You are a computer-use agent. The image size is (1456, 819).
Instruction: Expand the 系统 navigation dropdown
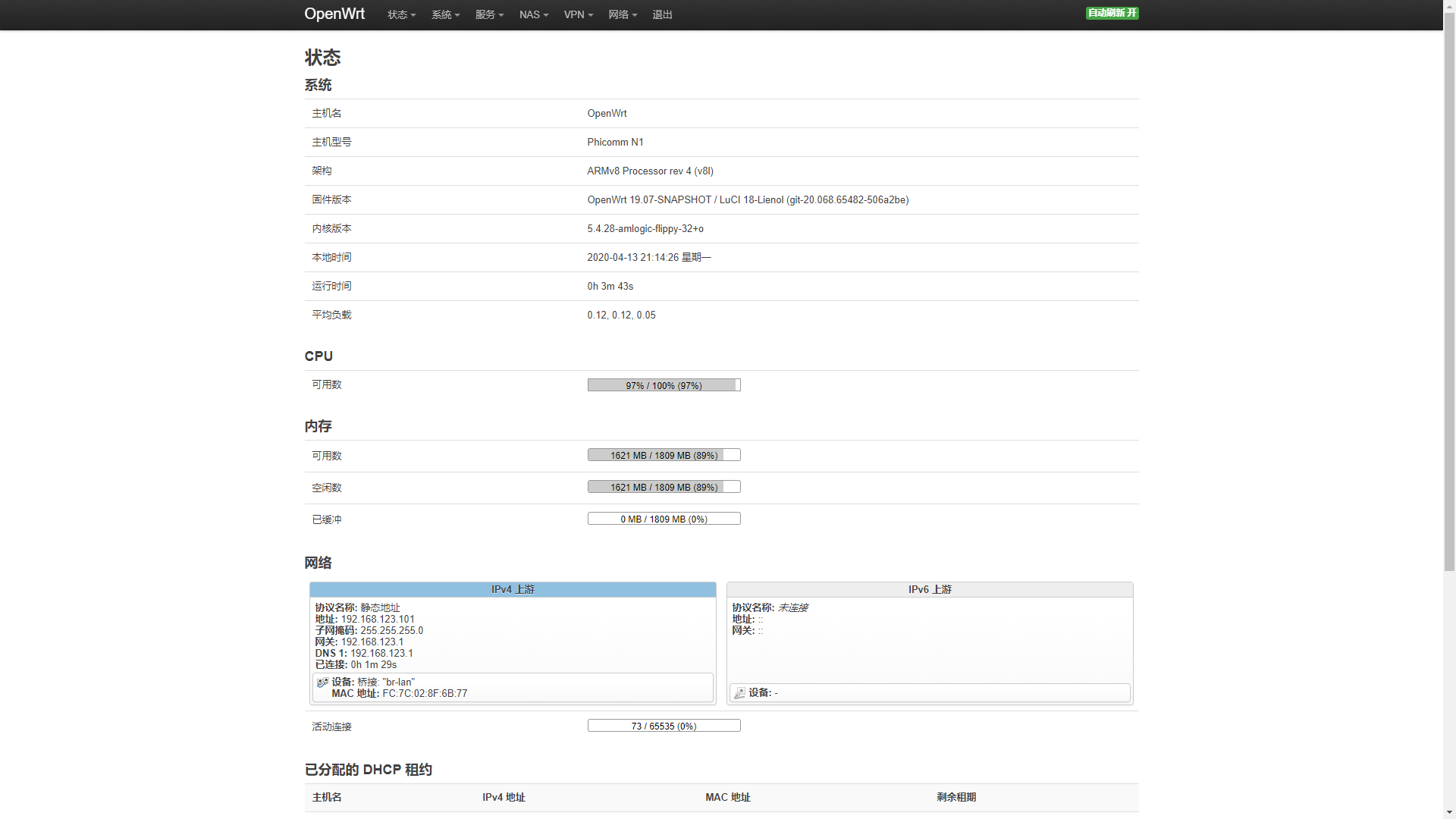tap(445, 14)
